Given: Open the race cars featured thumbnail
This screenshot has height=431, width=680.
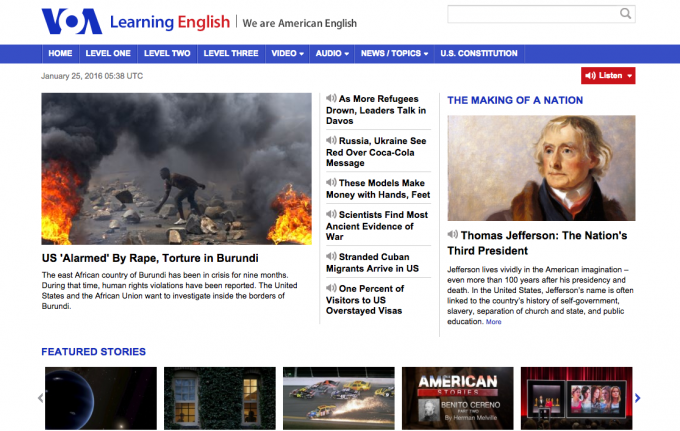Looking at the screenshot, I should 339,398.
